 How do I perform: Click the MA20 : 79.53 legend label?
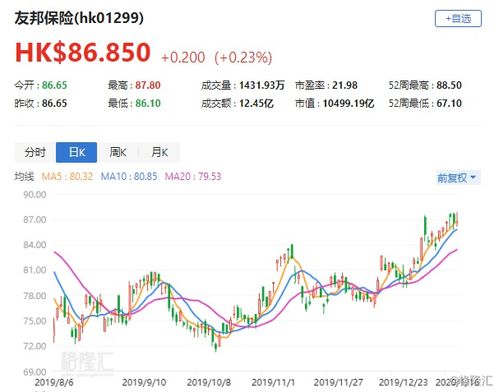(x=193, y=176)
